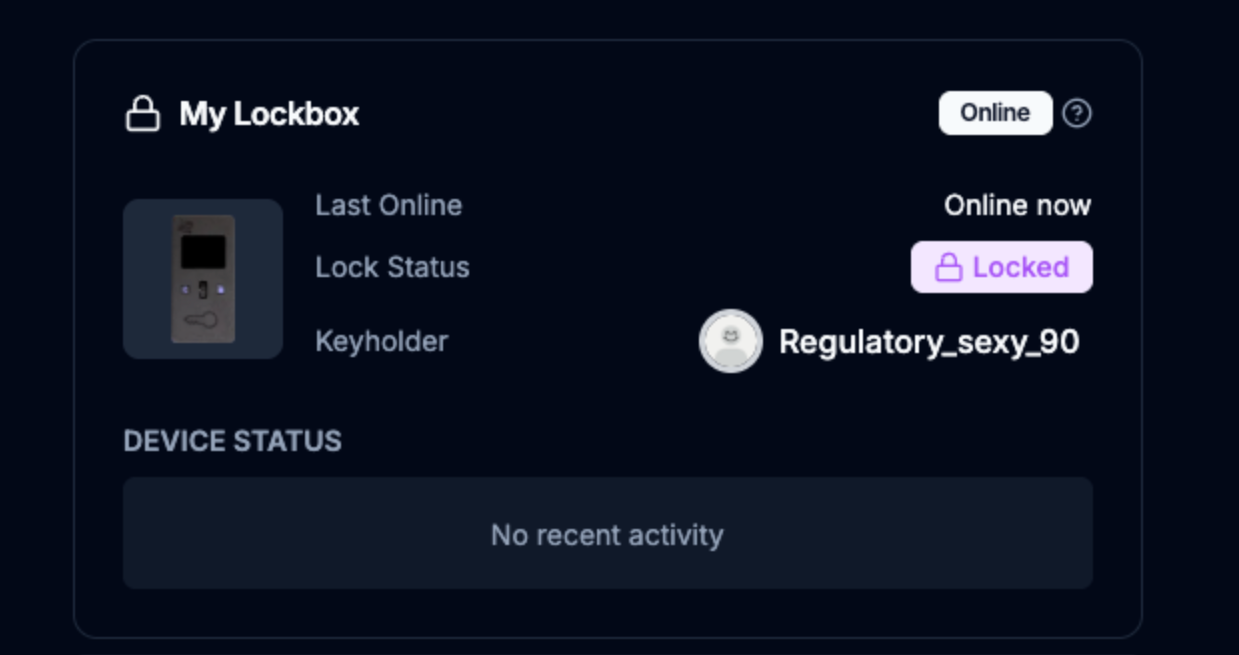
Task: Click the Last Online label
Action: [x=388, y=205]
